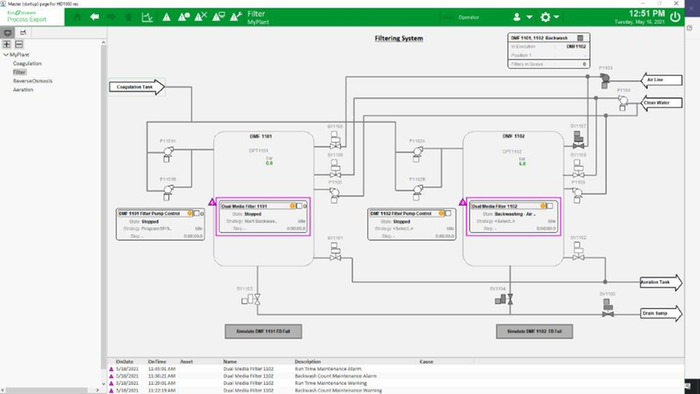Open the settings gear dropdown
The height and width of the screenshot is (394, 700).
point(549,17)
